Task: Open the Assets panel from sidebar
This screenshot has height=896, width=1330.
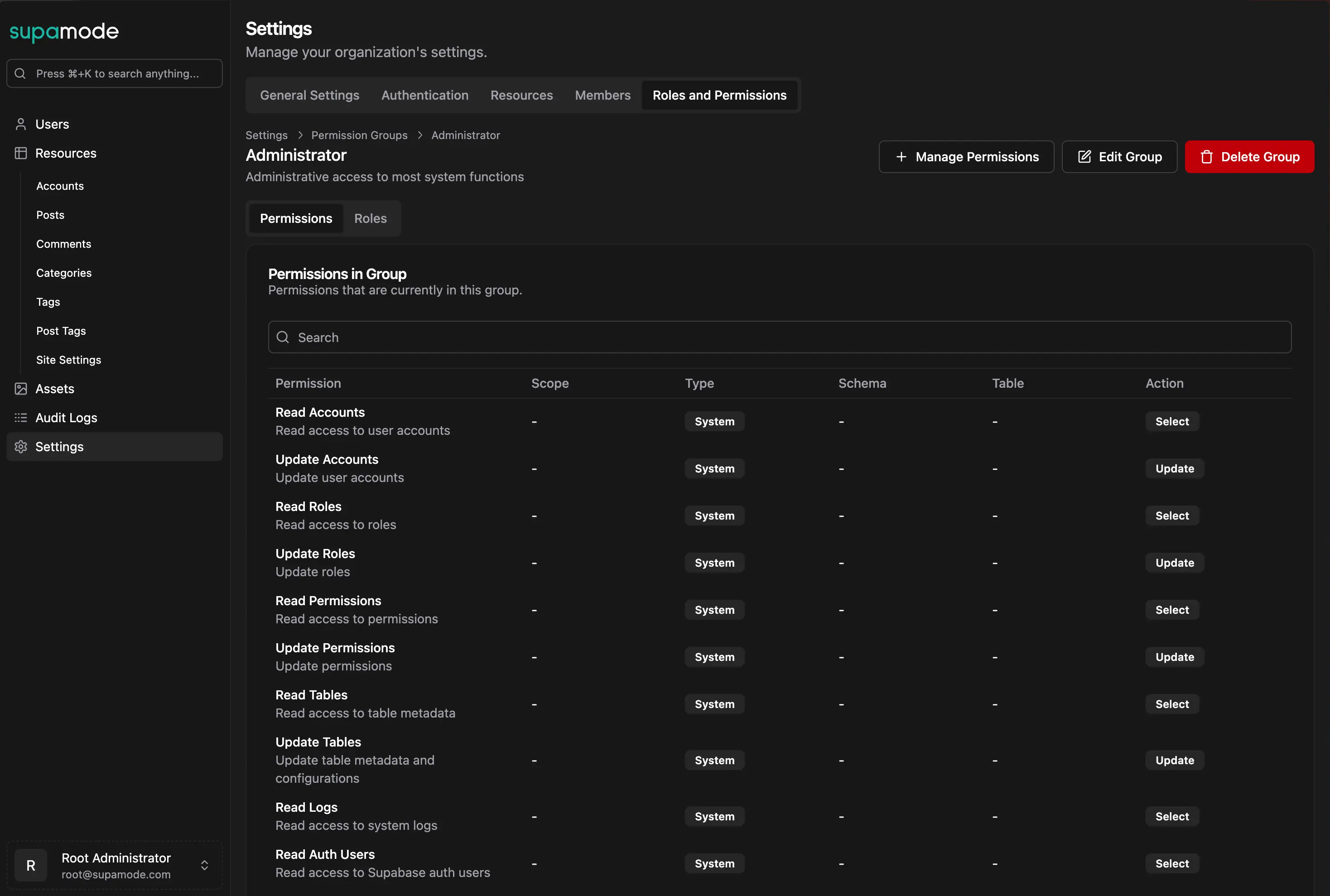Action: coord(54,389)
